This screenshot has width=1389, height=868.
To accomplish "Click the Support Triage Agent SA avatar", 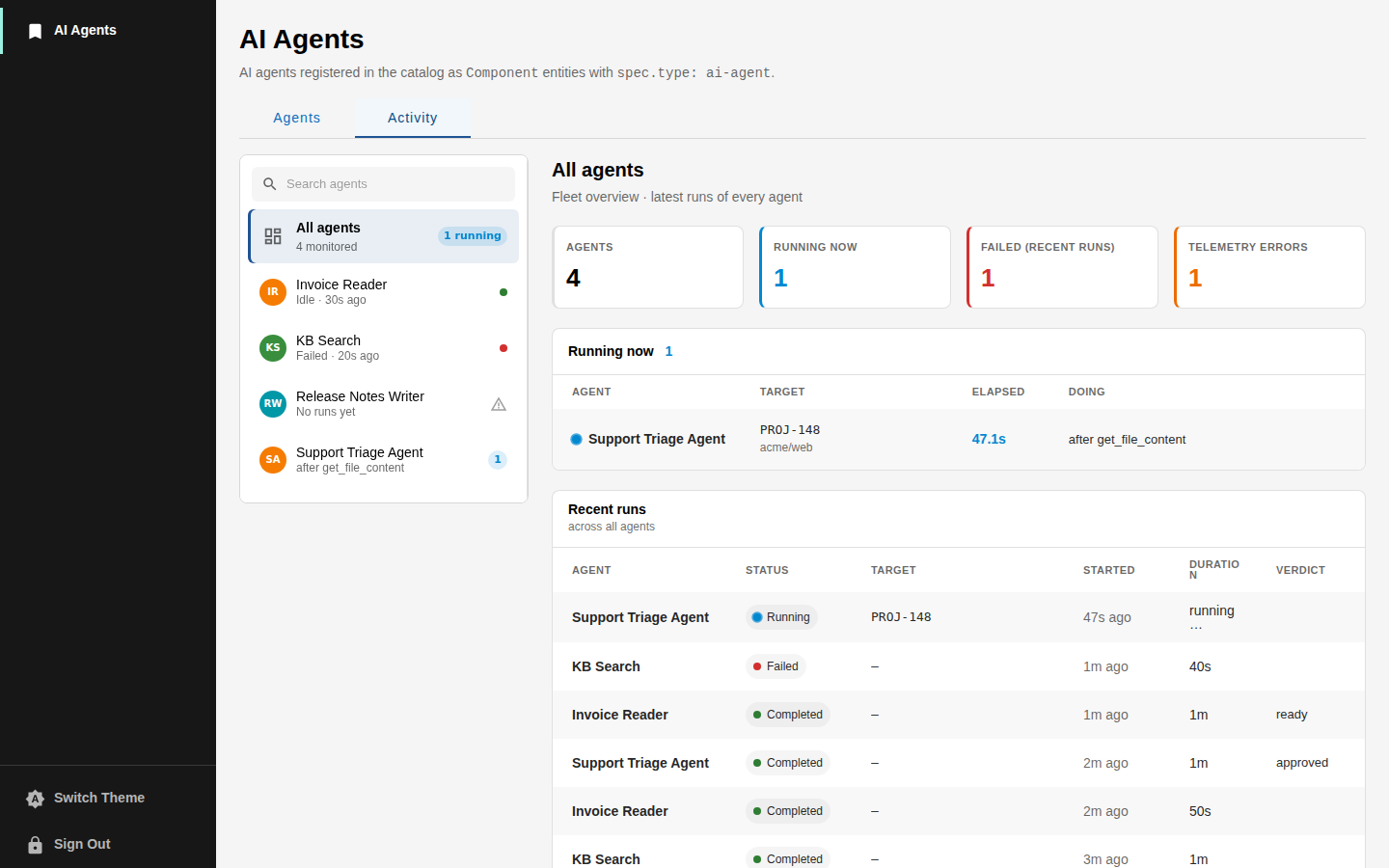I will tap(273, 460).
